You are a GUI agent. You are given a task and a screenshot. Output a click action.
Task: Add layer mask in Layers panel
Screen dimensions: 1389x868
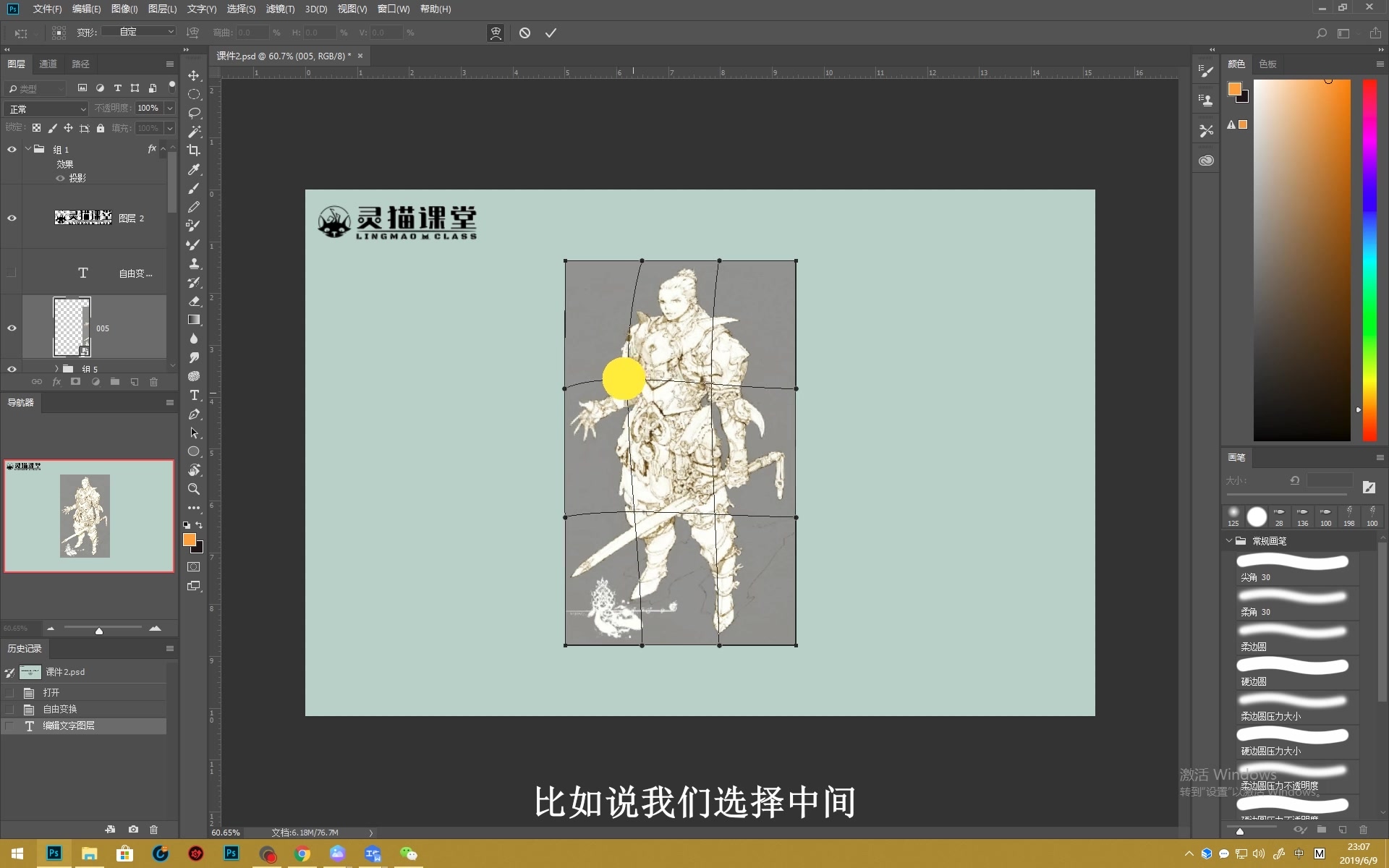tap(75, 382)
